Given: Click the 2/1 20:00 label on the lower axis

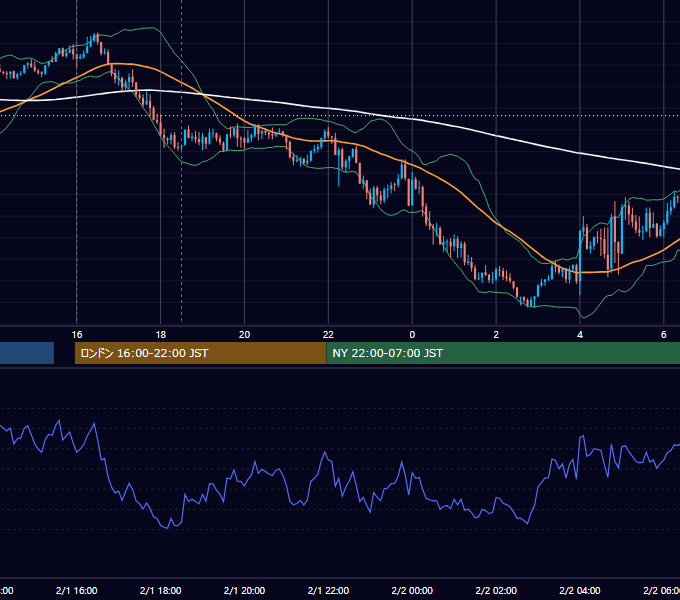Looking at the screenshot, I should pos(245,591).
